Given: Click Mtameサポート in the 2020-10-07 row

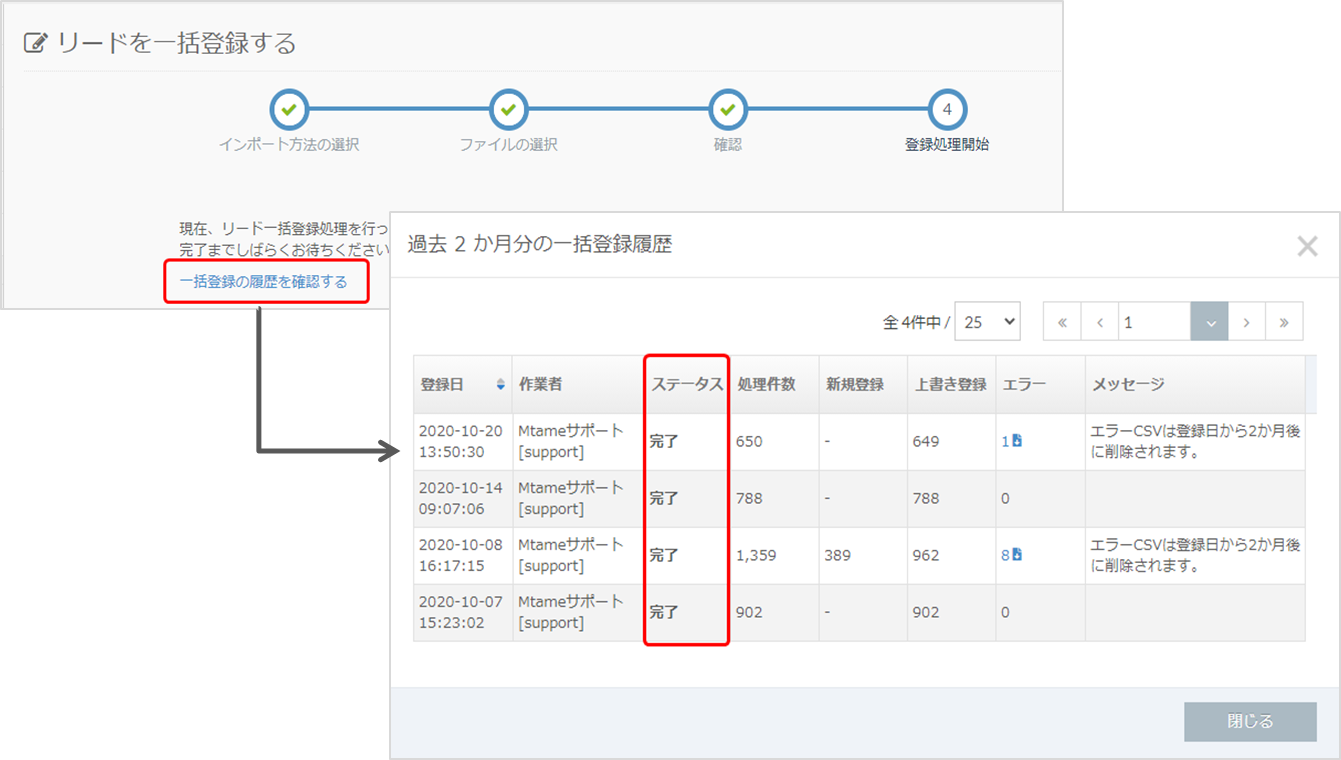Looking at the screenshot, I should (570, 602).
